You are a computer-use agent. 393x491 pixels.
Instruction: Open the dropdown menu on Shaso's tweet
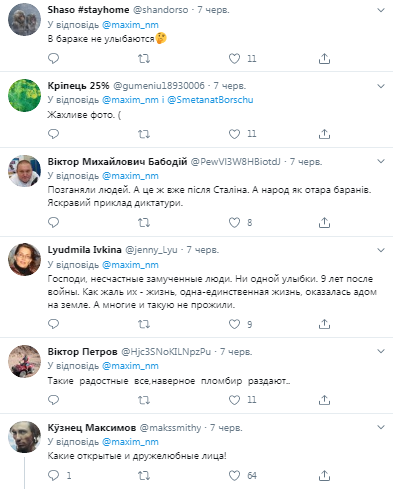tap(381, 10)
